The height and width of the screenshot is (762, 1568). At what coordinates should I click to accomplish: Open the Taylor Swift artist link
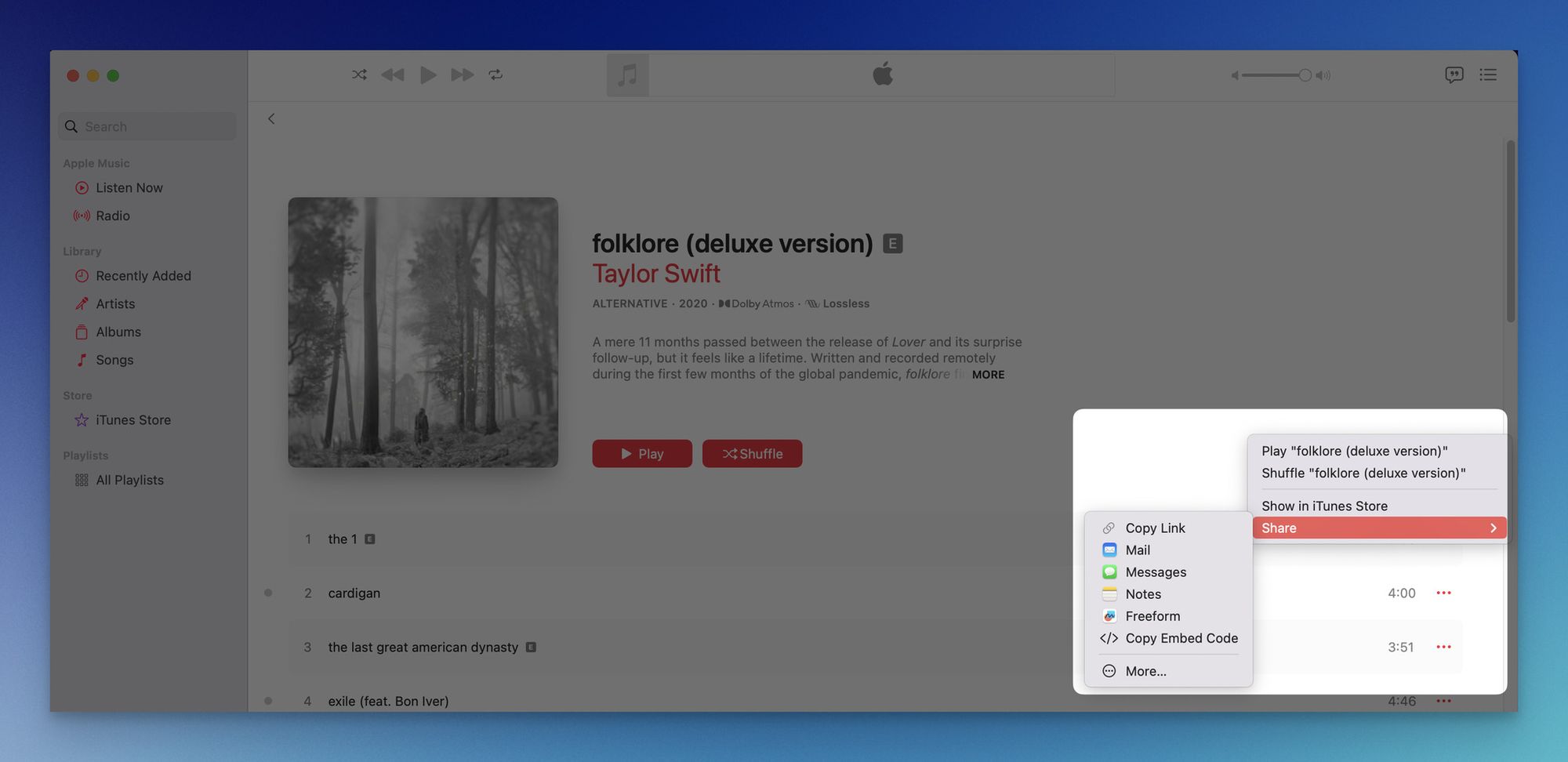tap(655, 274)
